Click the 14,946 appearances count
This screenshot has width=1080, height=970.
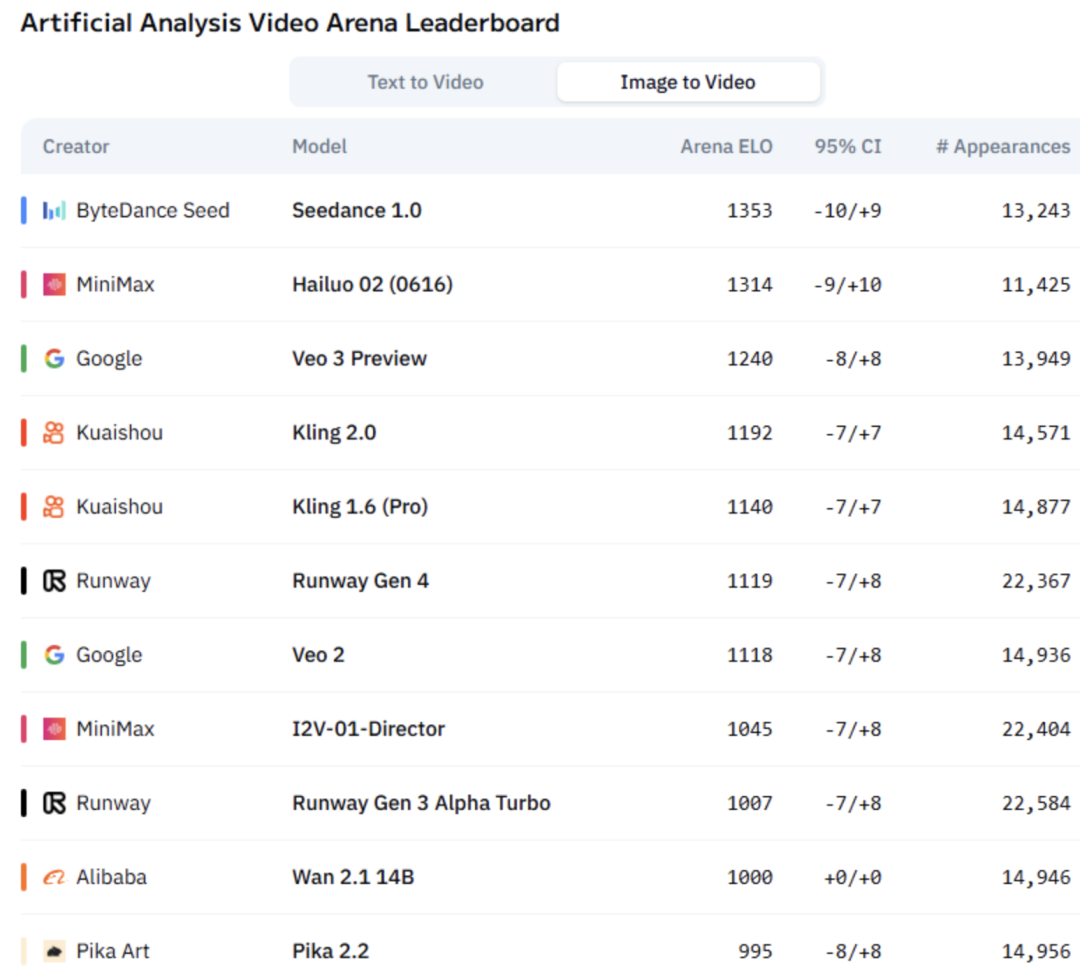tap(1037, 877)
